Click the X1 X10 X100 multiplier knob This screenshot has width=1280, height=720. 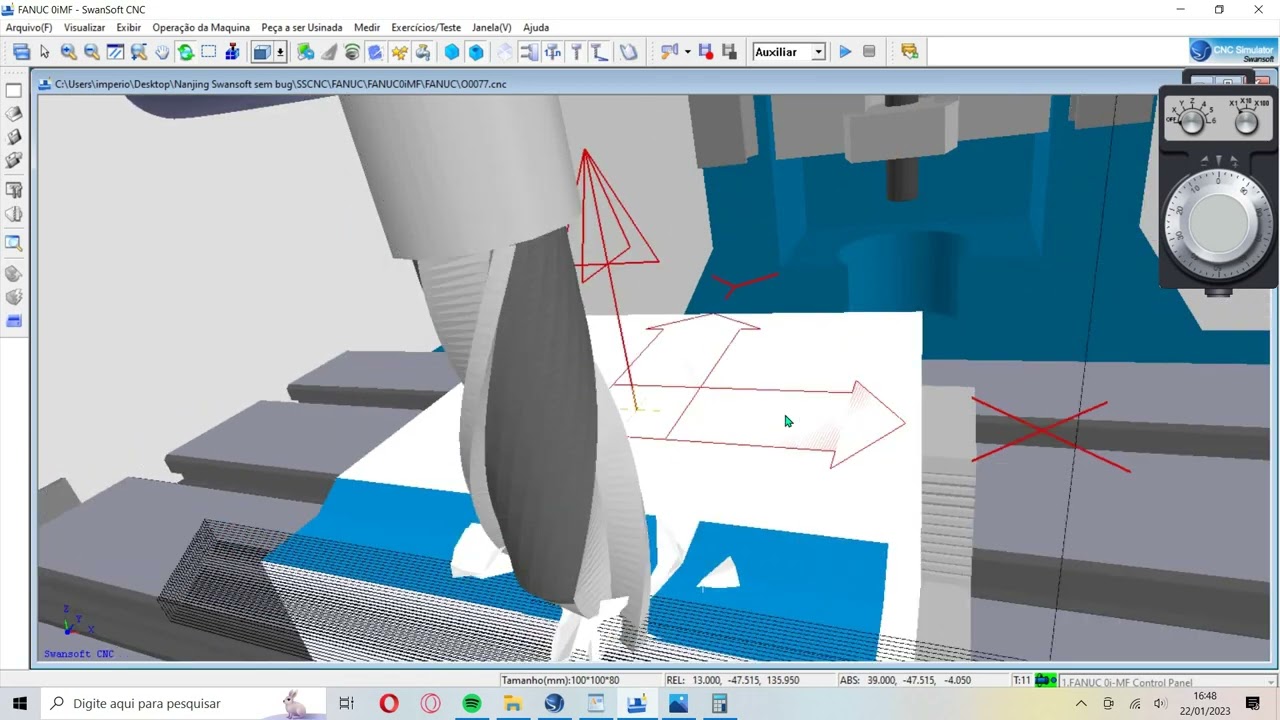tap(1246, 122)
